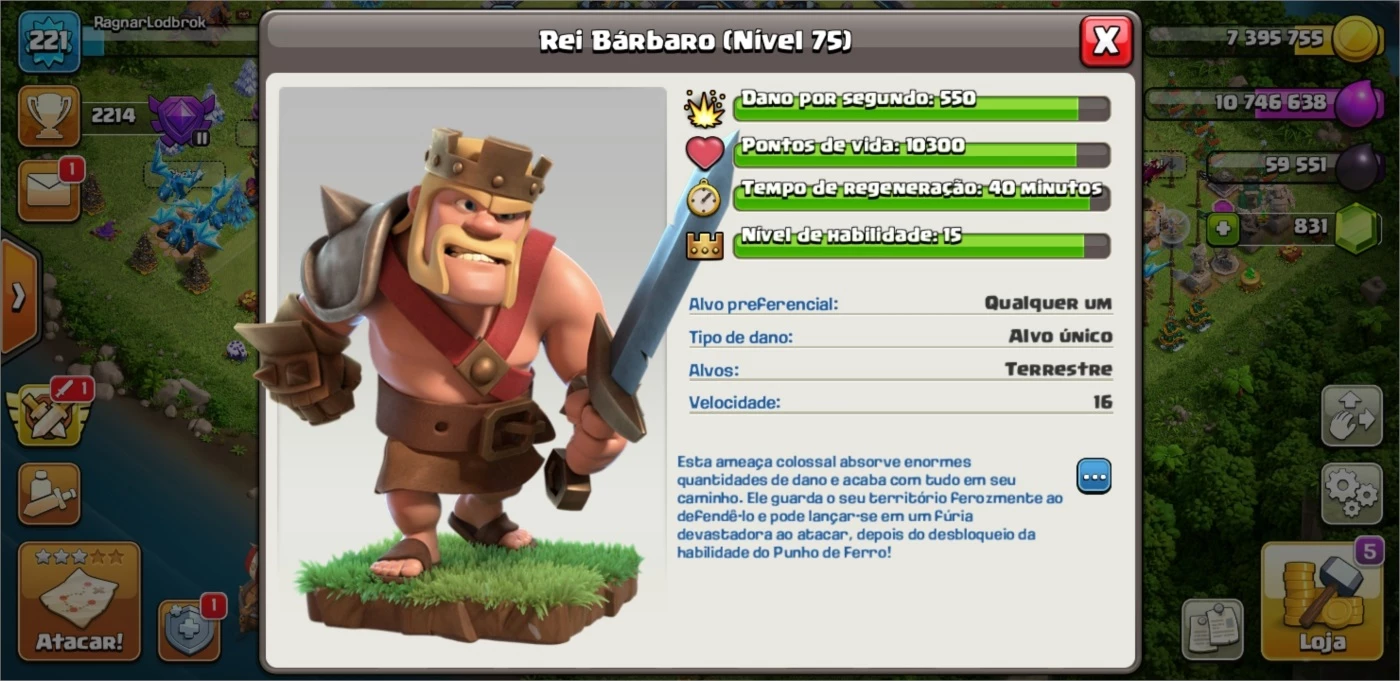Expand description with blue ellipsis button
1400x681 pixels.
coord(1094,477)
